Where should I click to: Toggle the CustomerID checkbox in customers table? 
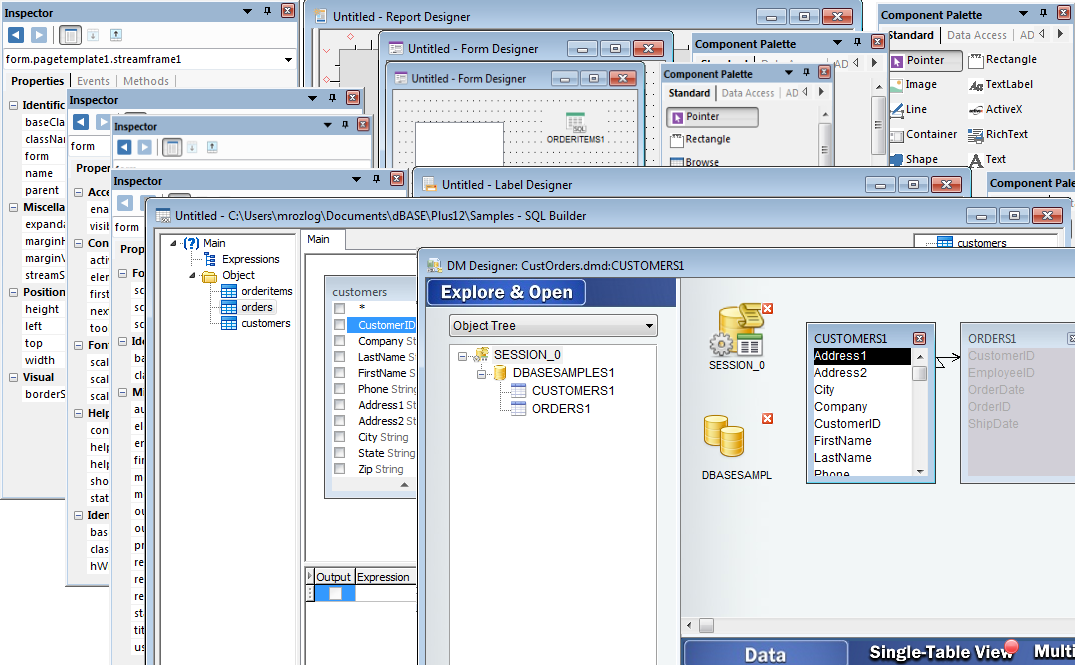[x=339, y=325]
